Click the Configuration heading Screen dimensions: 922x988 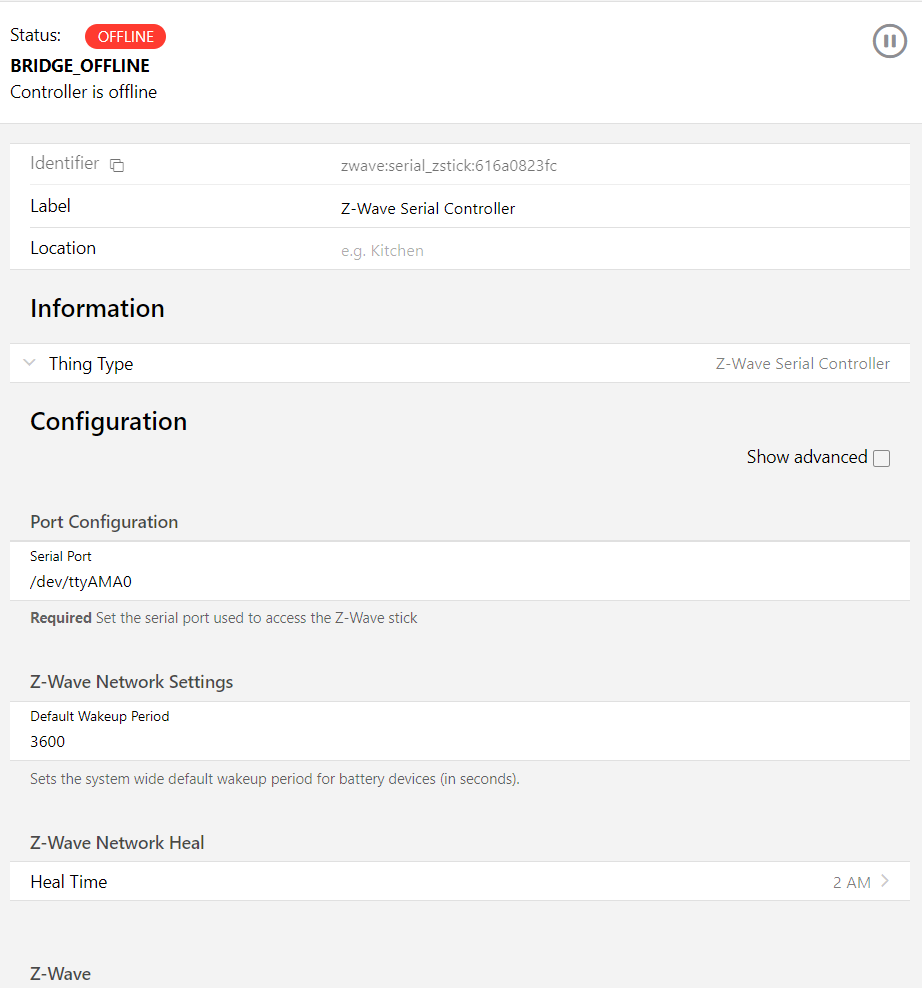click(108, 421)
